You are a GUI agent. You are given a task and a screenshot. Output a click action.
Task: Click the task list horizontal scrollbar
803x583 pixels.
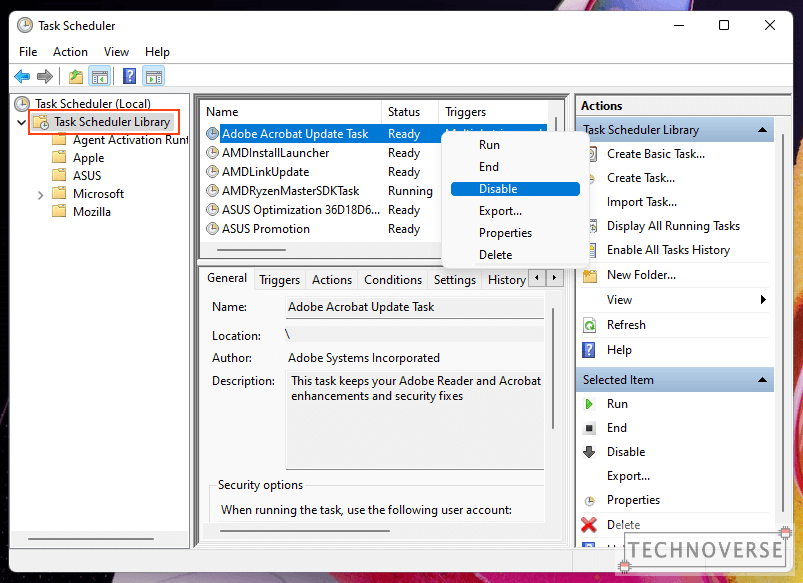(x=251, y=250)
